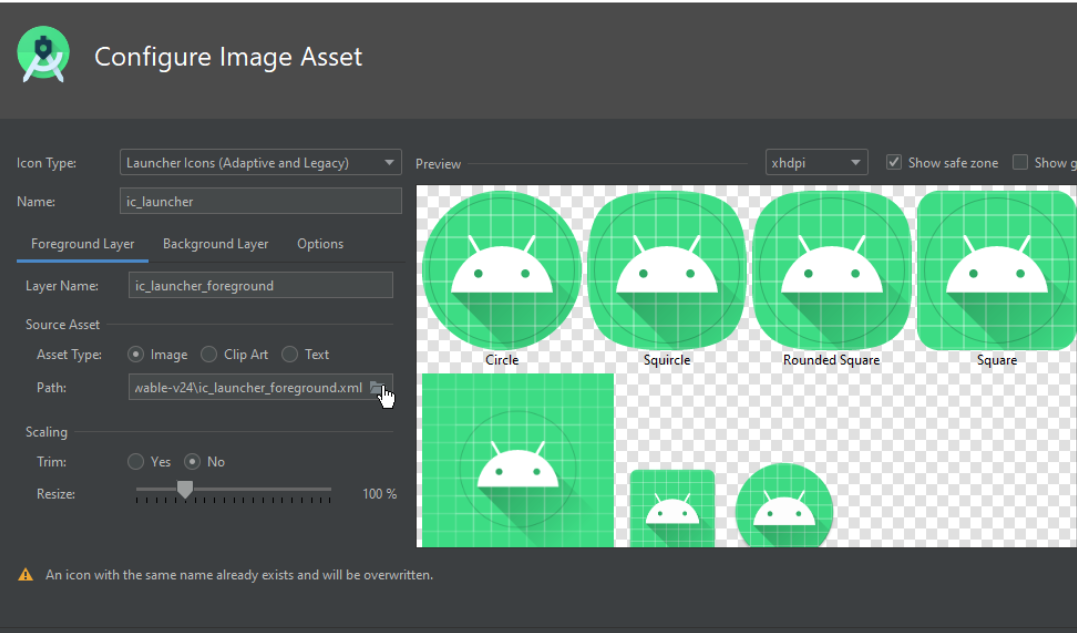Open the Icon Type dropdown
The image size is (1077, 633).
click(x=260, y=163)
